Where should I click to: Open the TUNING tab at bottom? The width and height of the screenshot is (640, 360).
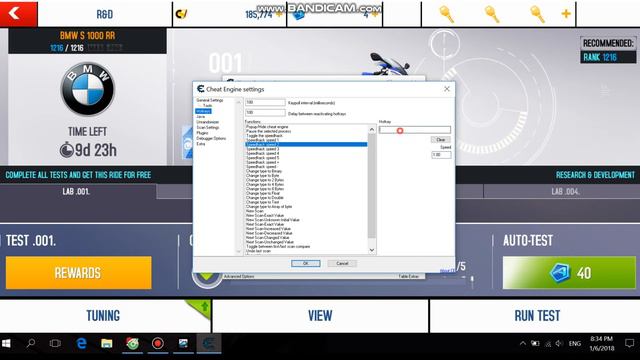(103, 316)
